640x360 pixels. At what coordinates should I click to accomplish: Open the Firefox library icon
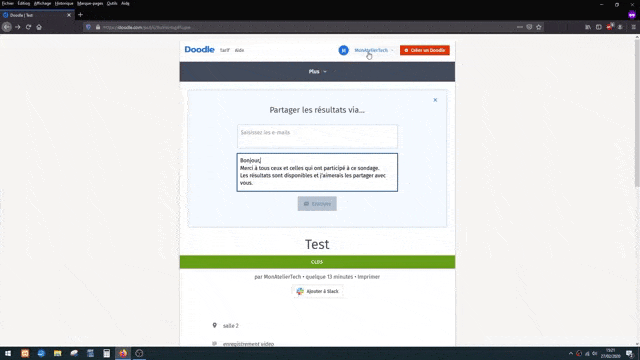pos(588,27)
